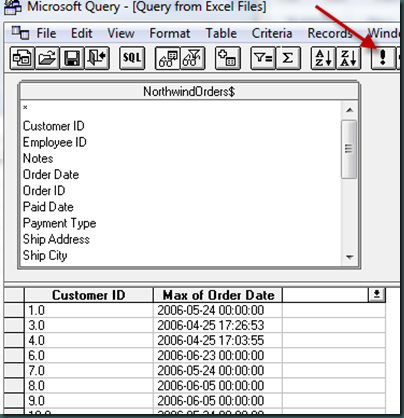Click the field list scrollbar thumb
This screenshot has height=418, width=404.
click(x=349, y=149)
